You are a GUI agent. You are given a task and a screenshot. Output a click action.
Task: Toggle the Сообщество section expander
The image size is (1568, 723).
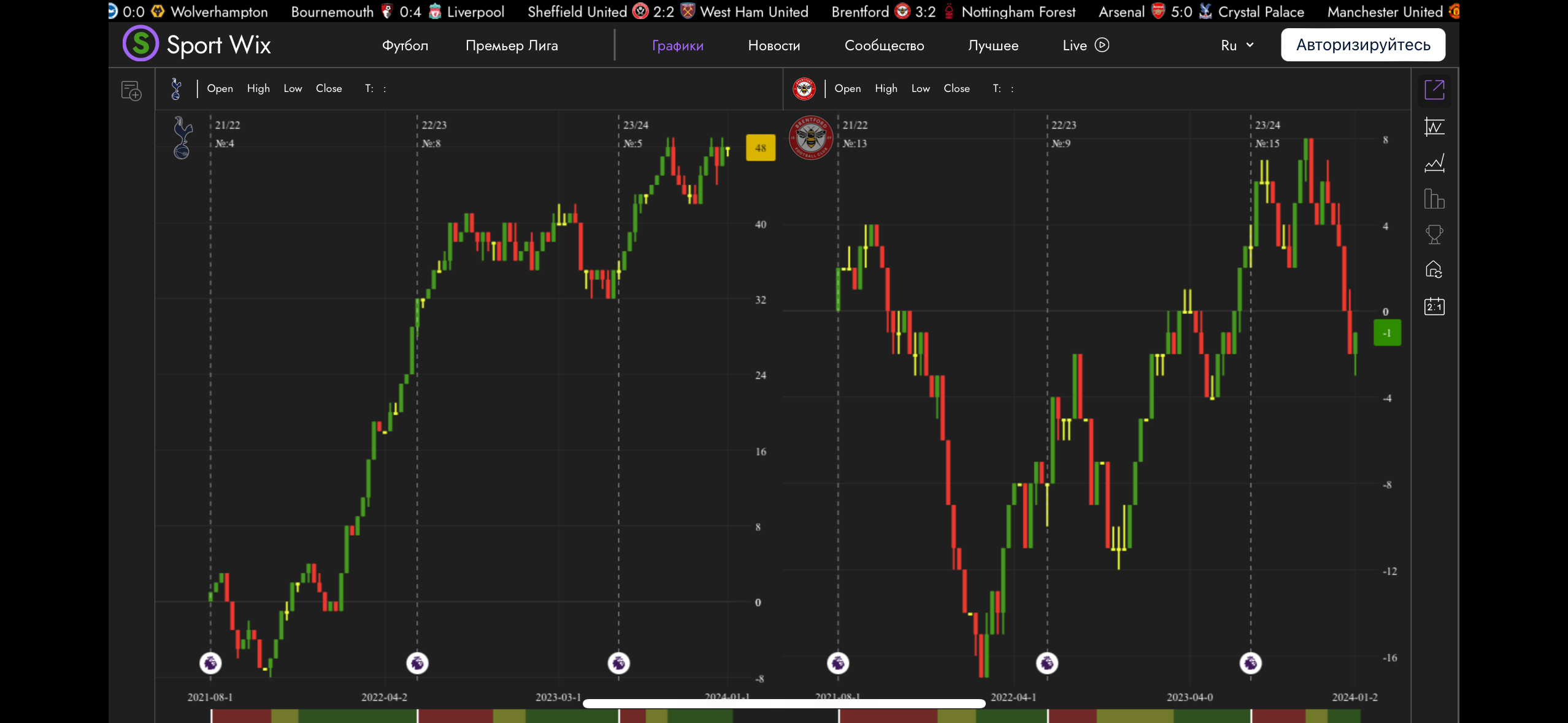[884, 44]
